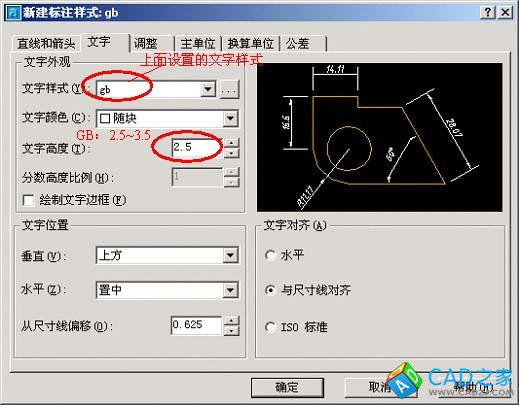The height and width of the screenshot is (405, 519).
Task: Decrease 从尺寸线偏移 with down arrow
Action: coord(232,330)
